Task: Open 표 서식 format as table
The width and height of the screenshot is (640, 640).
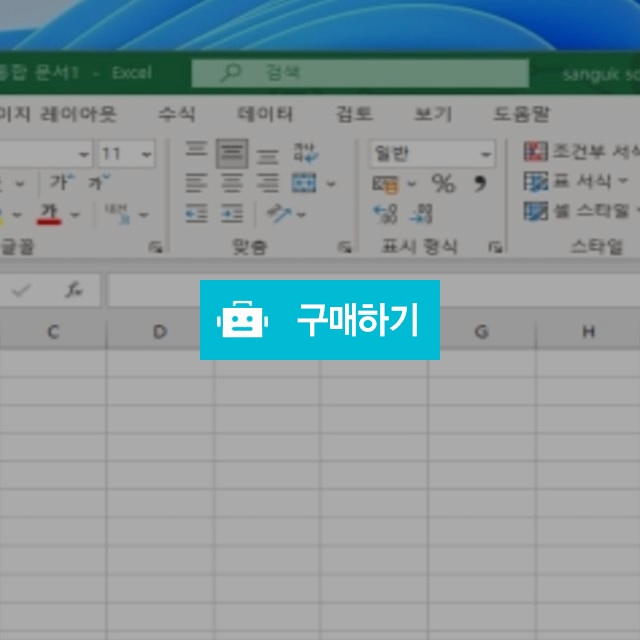Action: pyautogui.click(x=576, y=181)
